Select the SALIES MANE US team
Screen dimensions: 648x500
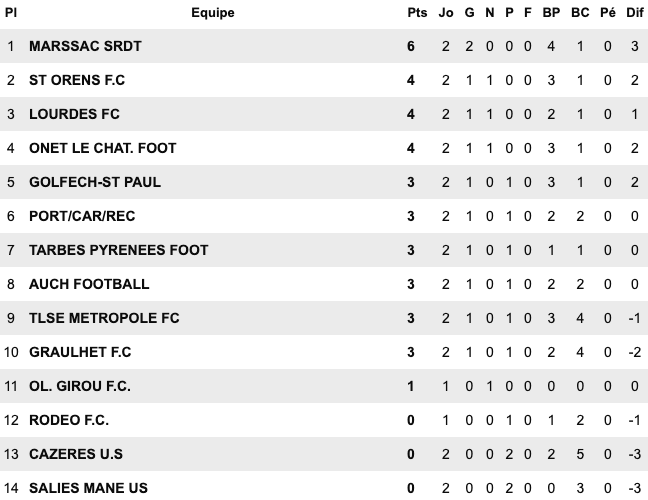[x=89, y=488]
